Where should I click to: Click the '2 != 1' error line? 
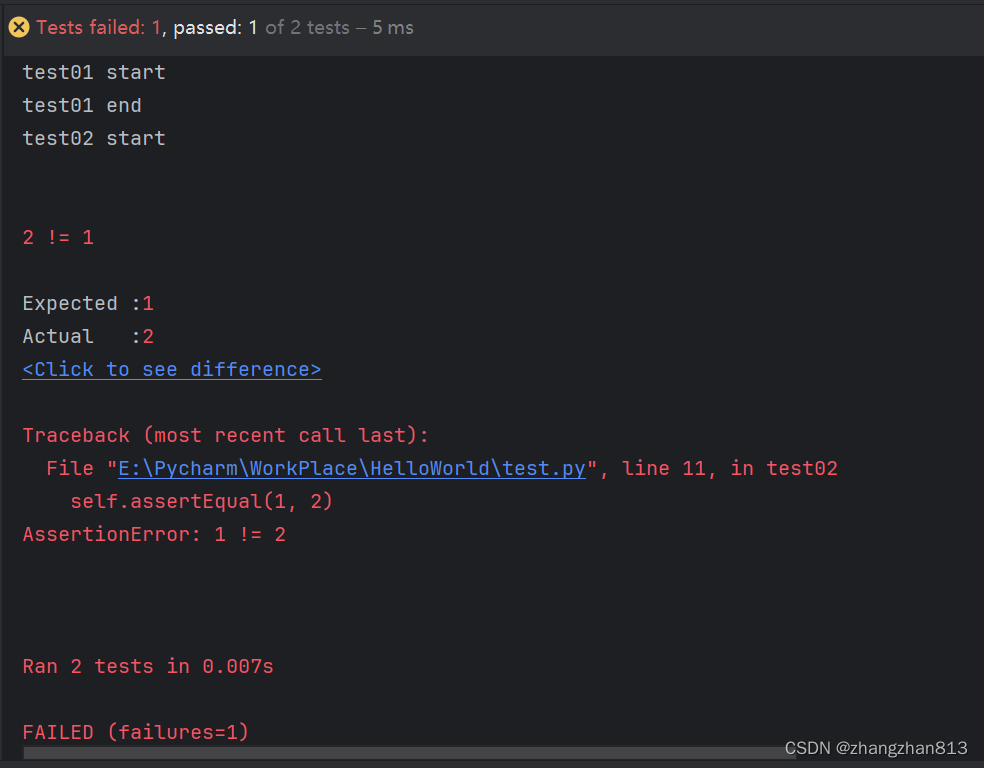pyautogui.click(x=58, y=238)
